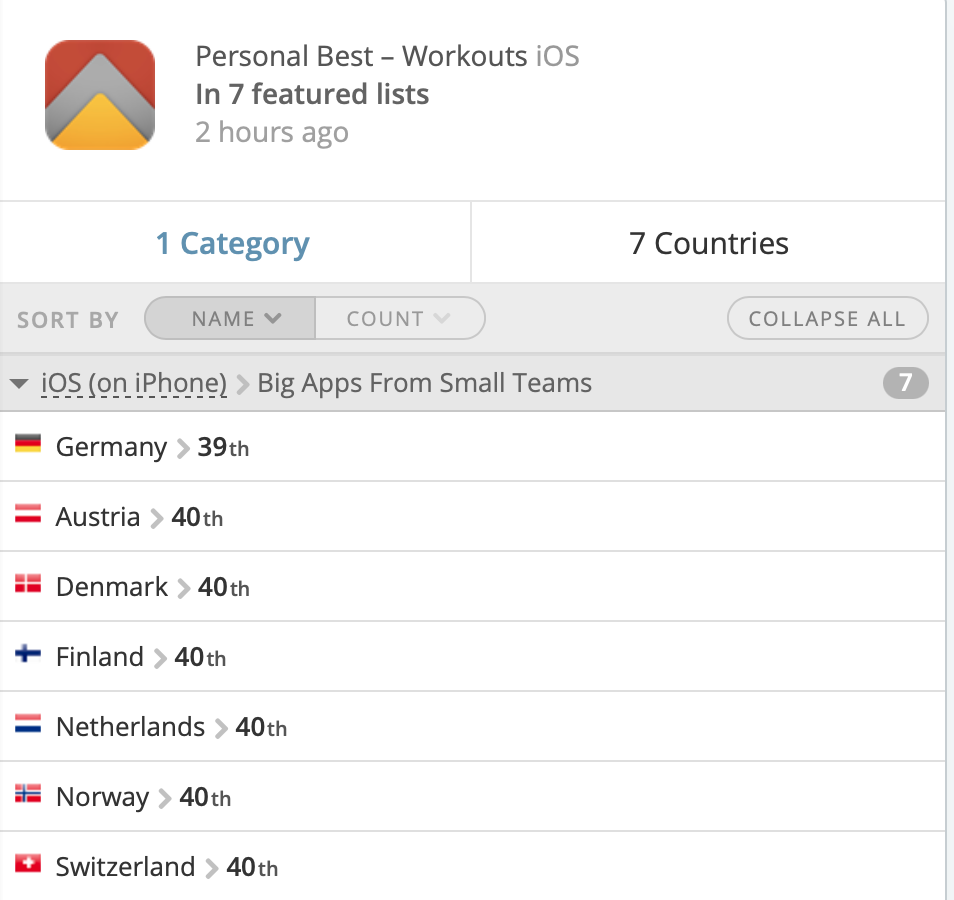Click the 2 hours ago timestamp
954x900 pixels.
pos(272,133)
